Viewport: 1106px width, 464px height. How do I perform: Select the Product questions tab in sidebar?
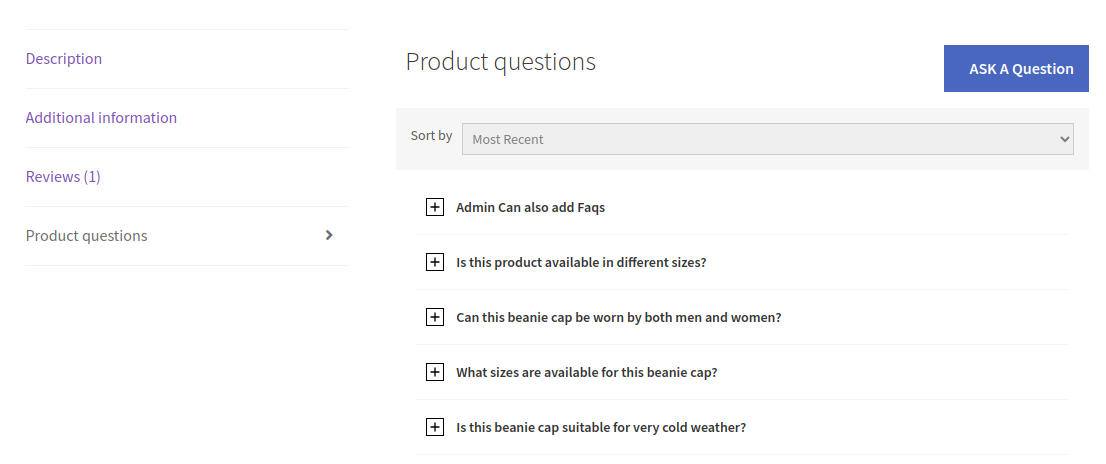[x=87, y=236]
